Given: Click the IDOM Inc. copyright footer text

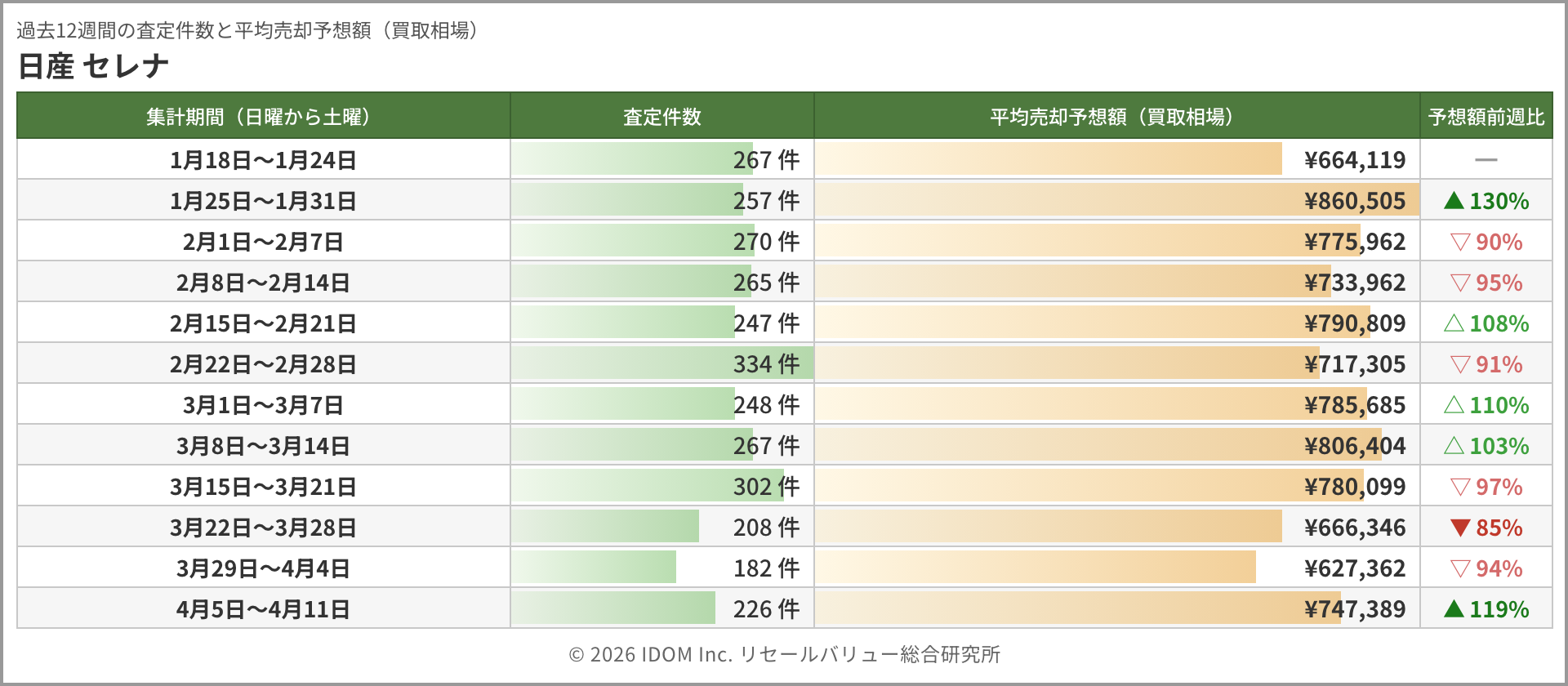Looking at the screenshot, I should [x=784, y=654].
